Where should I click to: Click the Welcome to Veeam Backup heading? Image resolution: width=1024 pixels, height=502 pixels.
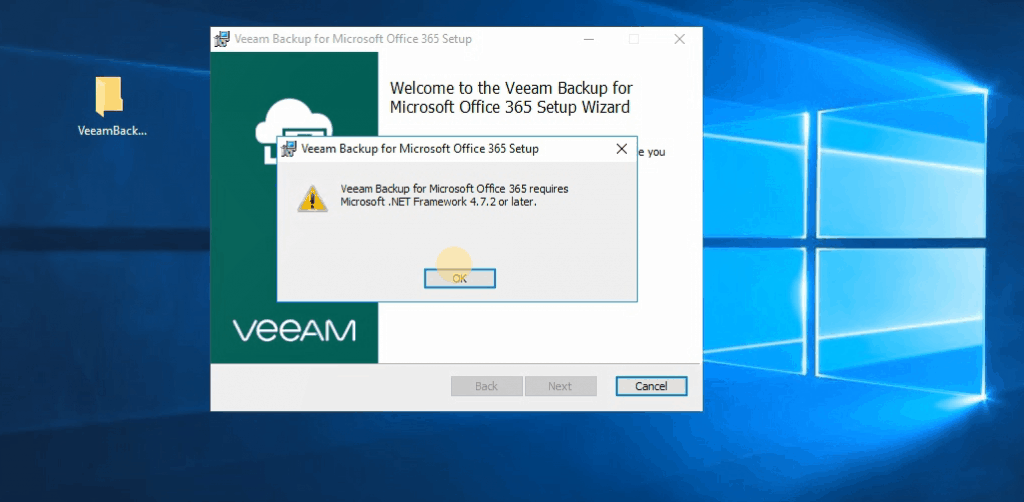pos(510,98)
